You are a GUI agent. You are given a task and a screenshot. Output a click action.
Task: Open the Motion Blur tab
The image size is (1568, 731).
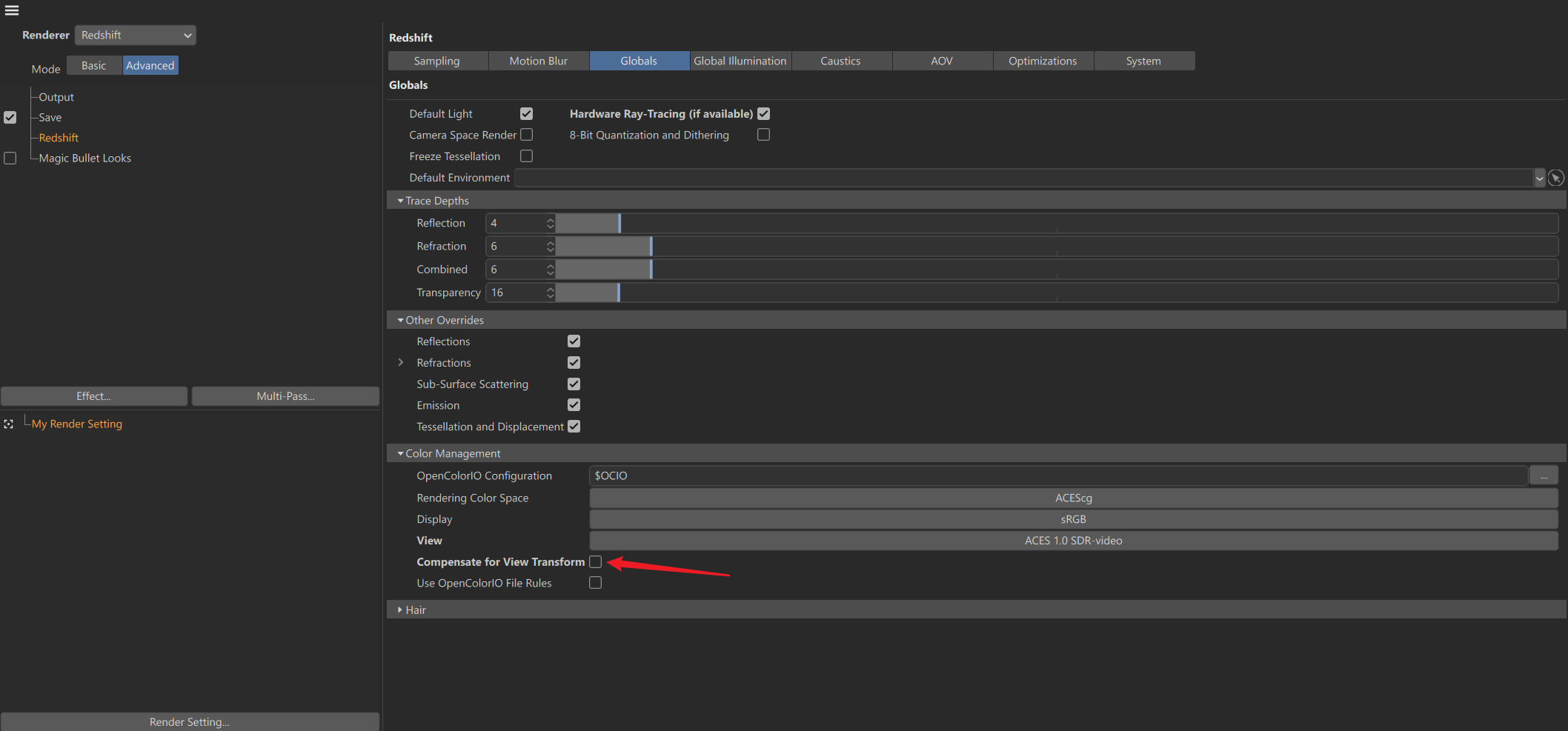click(x=539, y=61)
